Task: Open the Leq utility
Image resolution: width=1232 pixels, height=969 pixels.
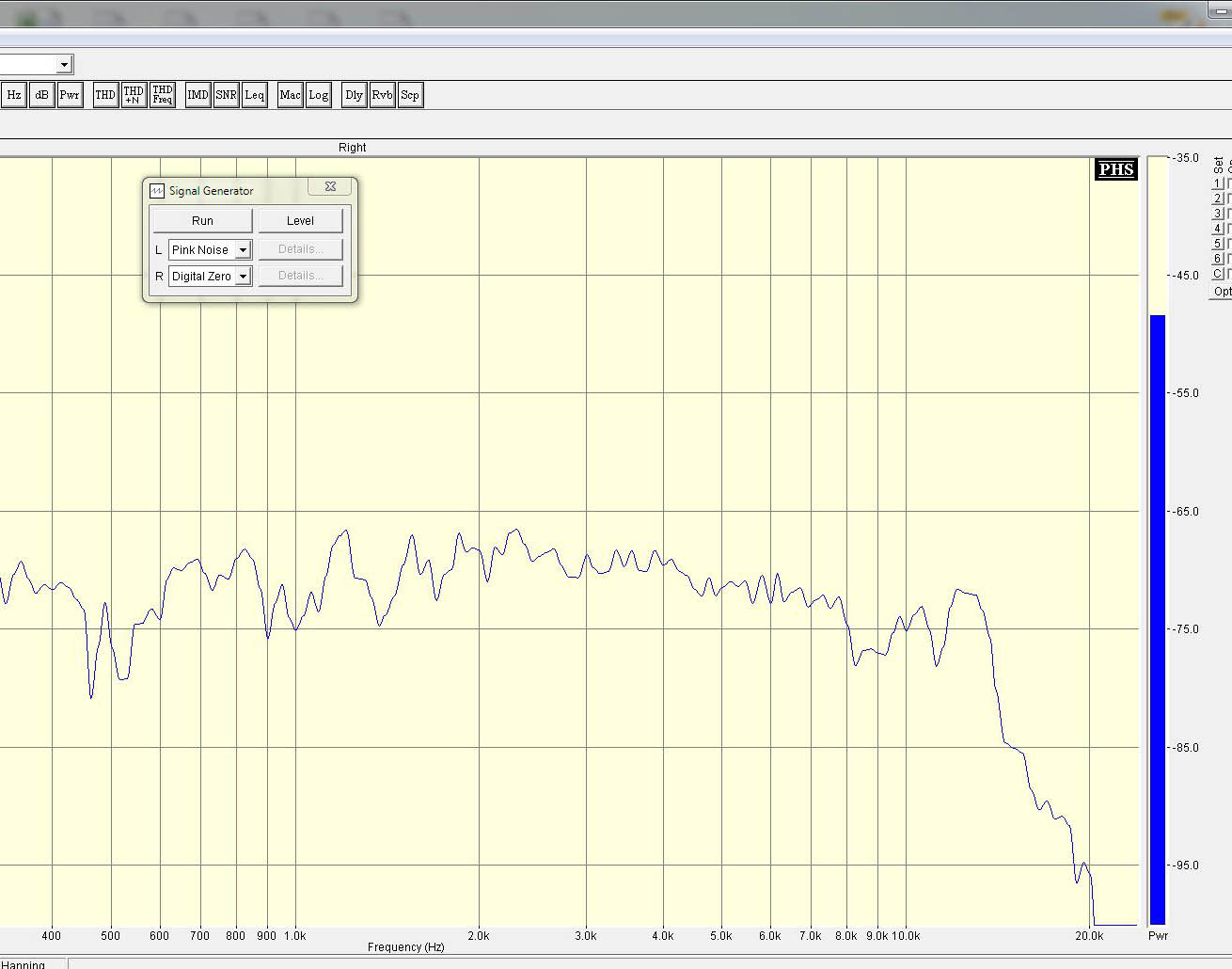Action: 254,95
